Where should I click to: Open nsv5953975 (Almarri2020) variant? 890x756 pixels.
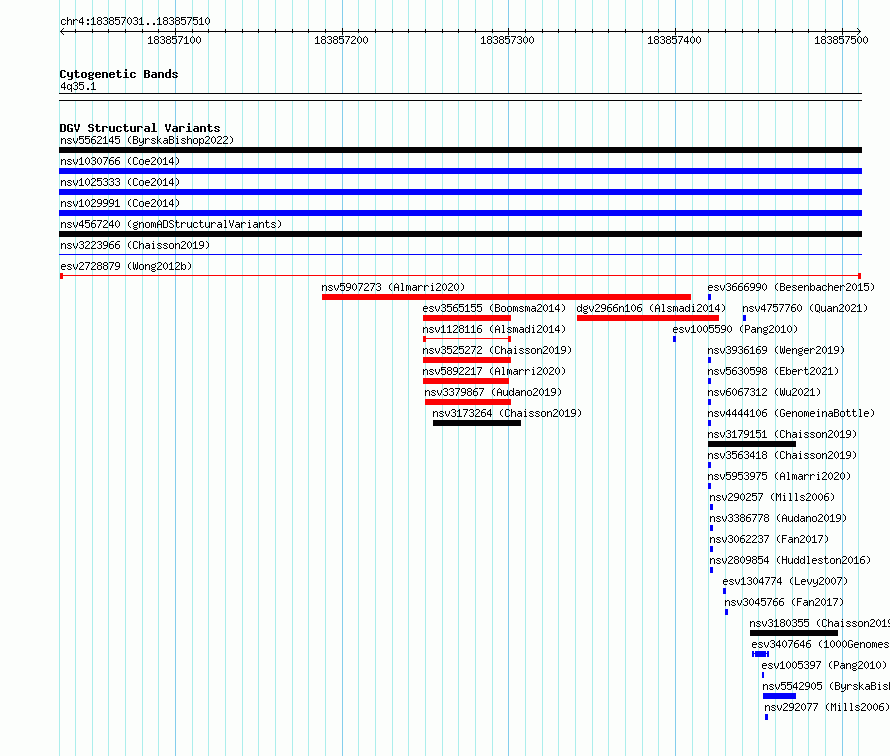pyautogui.click(x=779, y=476)
